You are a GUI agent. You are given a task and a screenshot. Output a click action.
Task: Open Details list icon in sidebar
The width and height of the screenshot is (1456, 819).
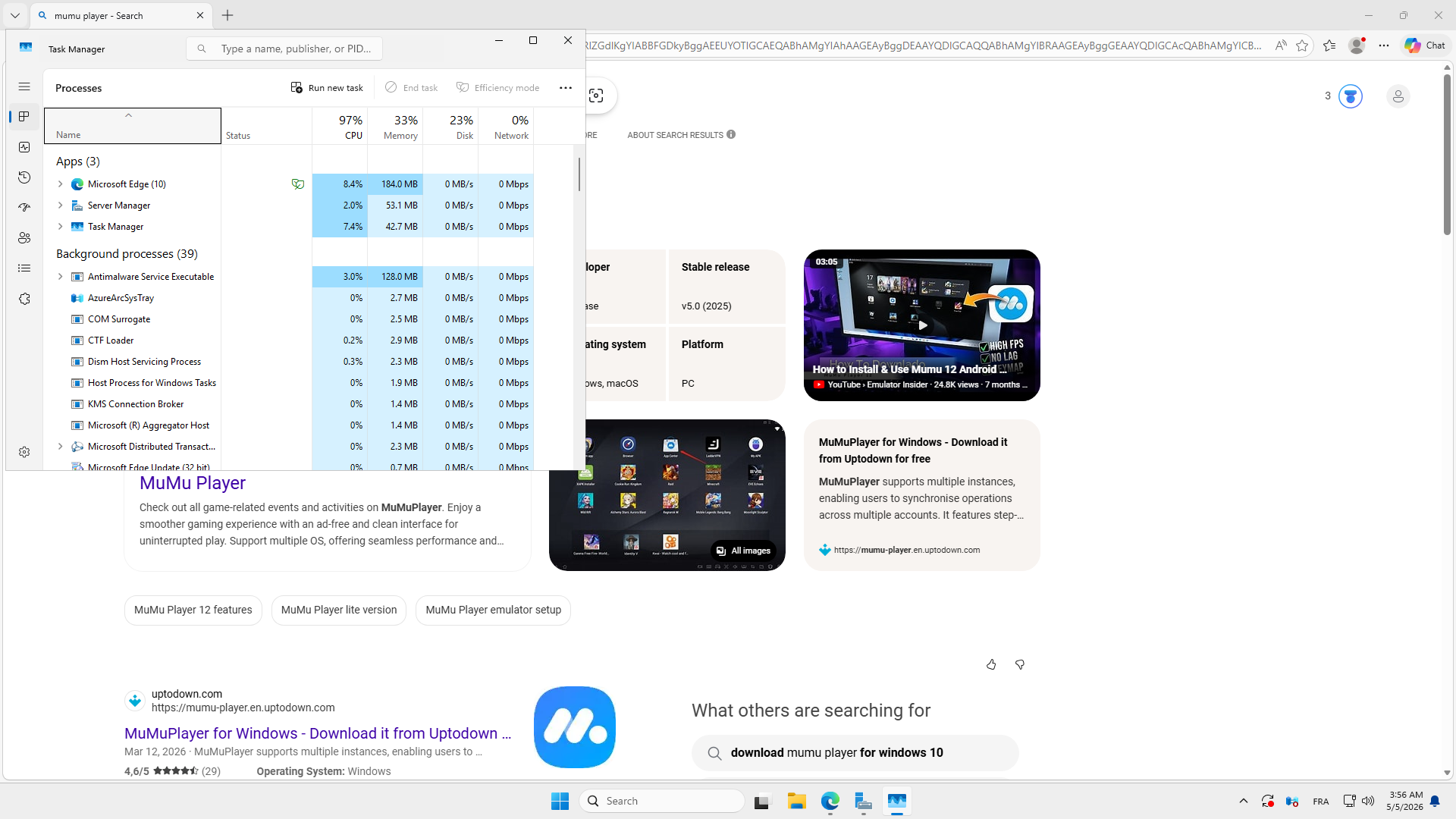click(24, 268)
